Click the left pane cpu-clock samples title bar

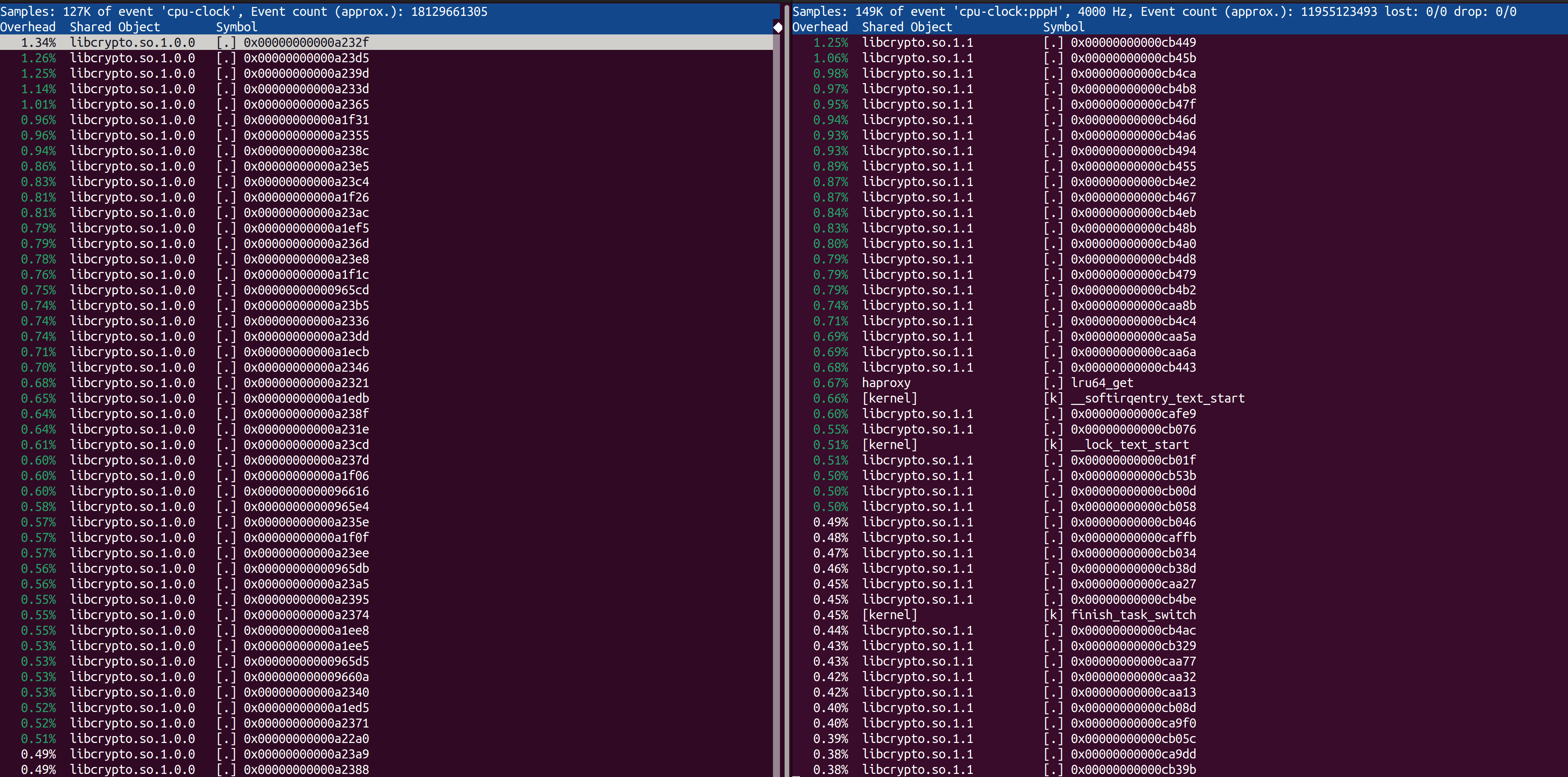243,11
